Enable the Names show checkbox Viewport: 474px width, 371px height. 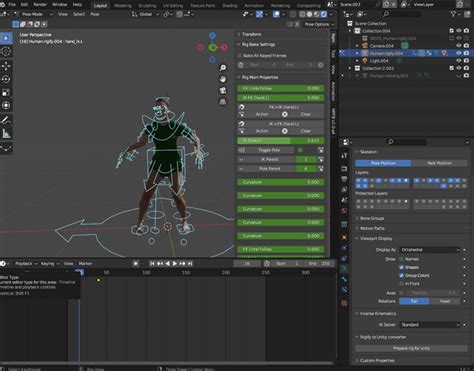coord(401,259)
